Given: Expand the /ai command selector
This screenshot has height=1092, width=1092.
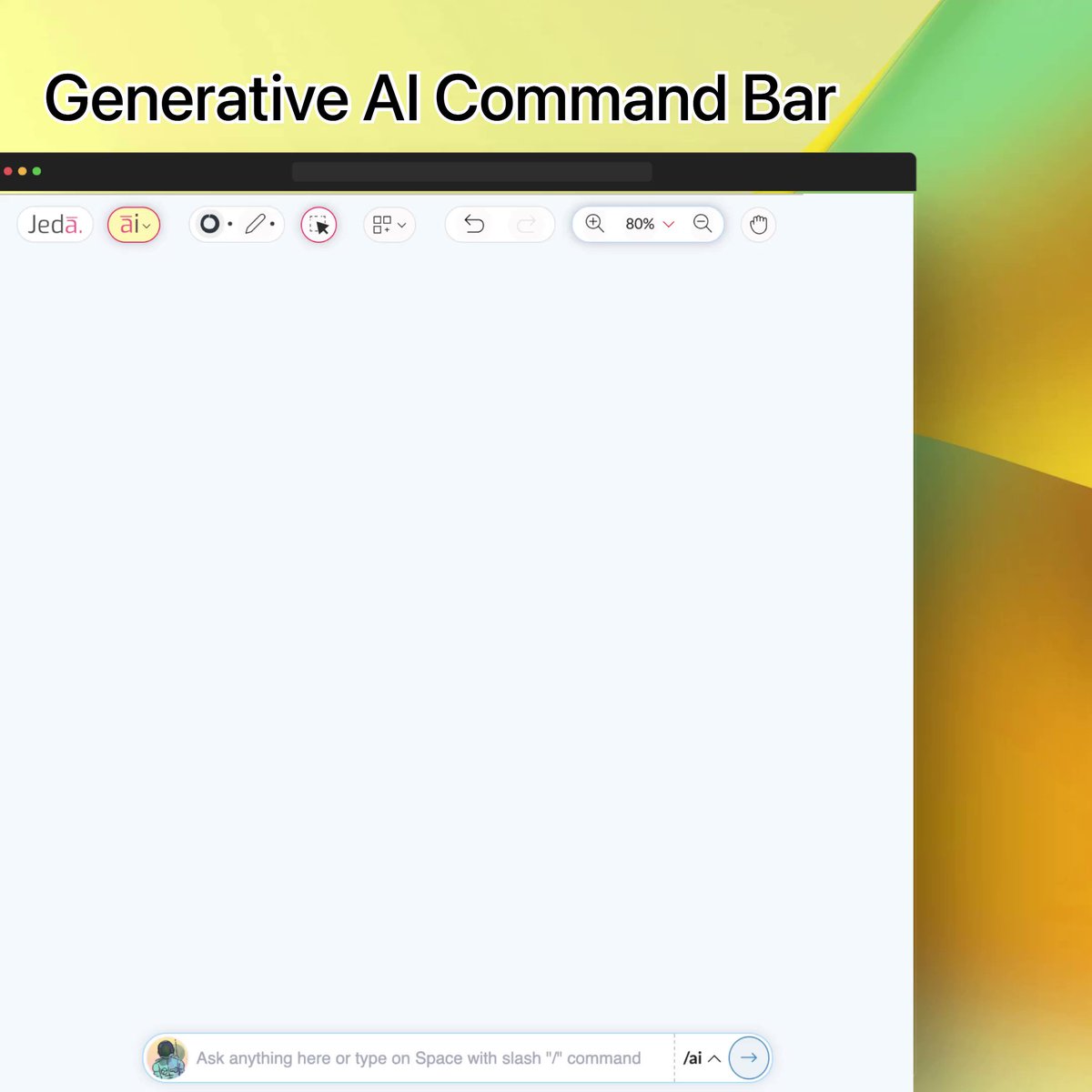Looking at the screenshot, I should (x=713, y=1058).
